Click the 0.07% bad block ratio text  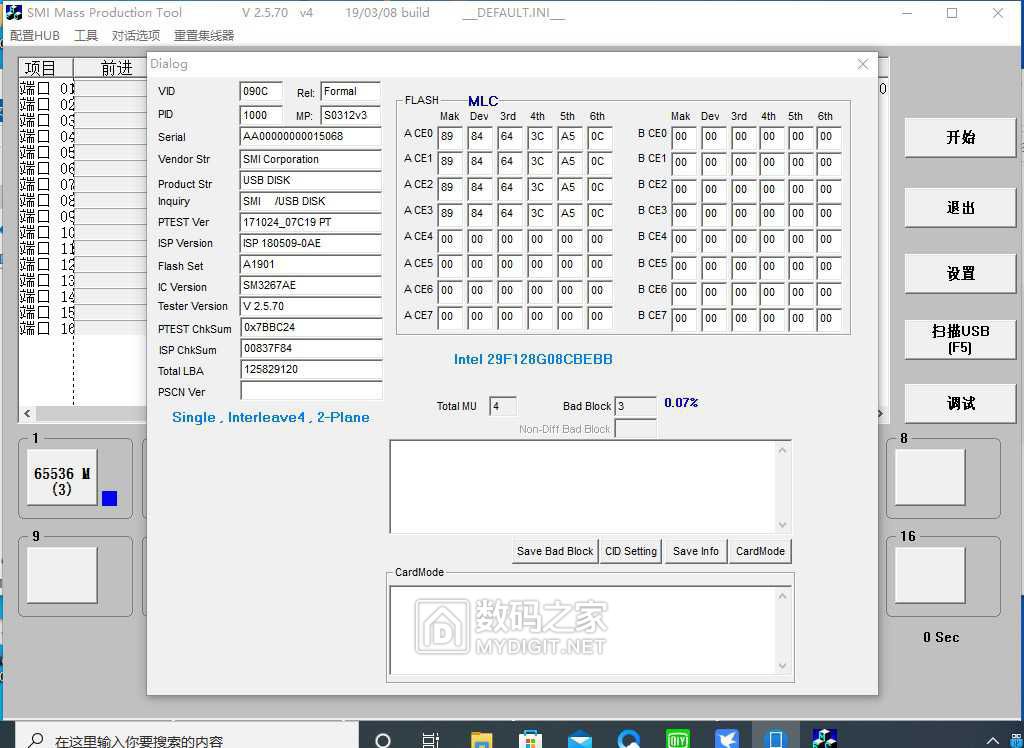click(x=681, y=403)
